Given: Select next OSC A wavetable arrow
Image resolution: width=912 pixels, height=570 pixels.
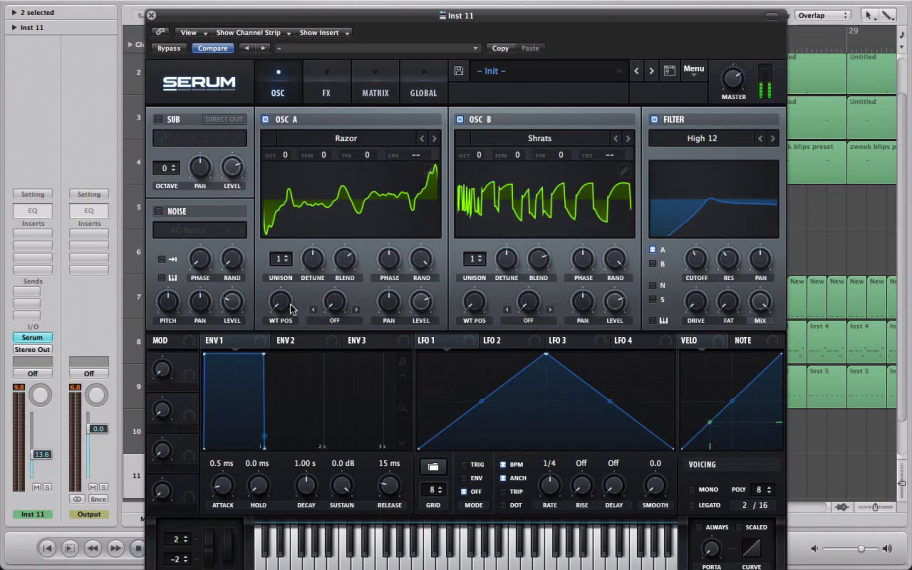Looking at the screenshot, I should click(x=434, y=138).
